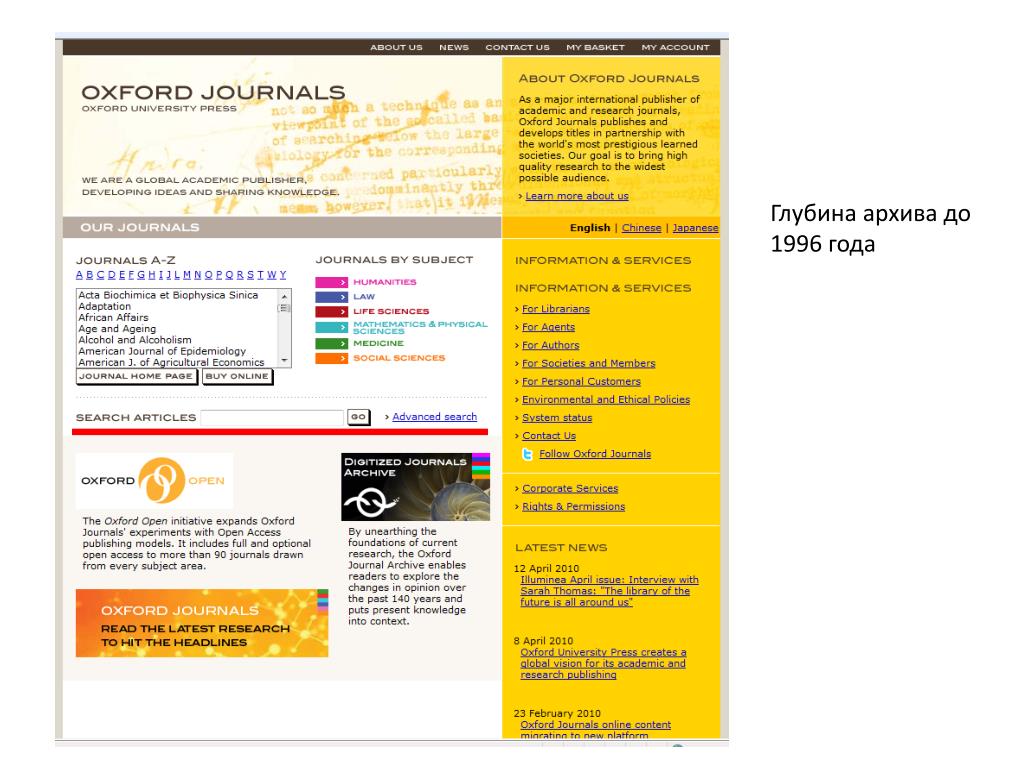The image size is (1024, 768).
Task: Jump to journals starting with W
Action: 272,275
